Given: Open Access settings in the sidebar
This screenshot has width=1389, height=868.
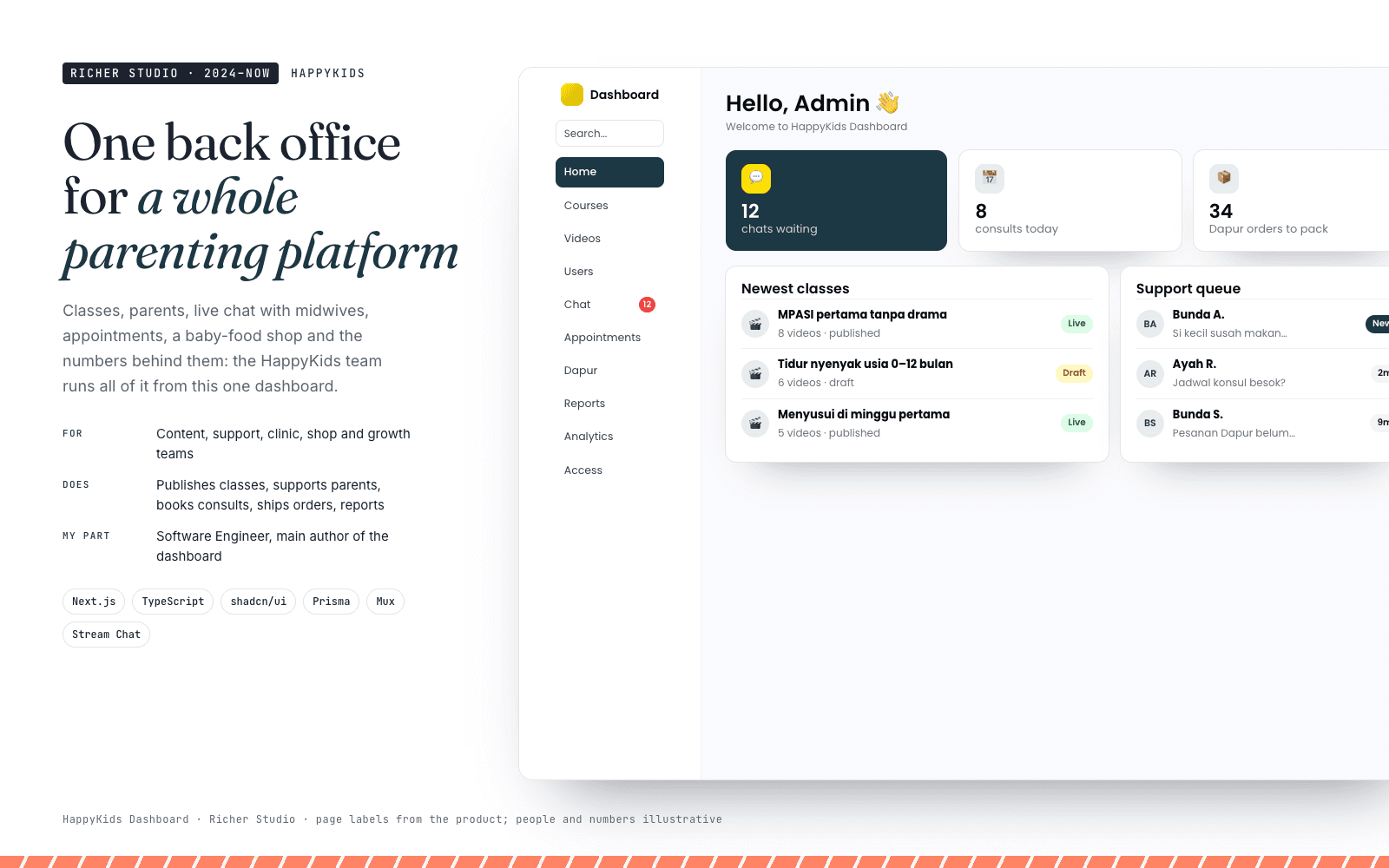Looking at the screenshot, I should [x=609, y=470].
